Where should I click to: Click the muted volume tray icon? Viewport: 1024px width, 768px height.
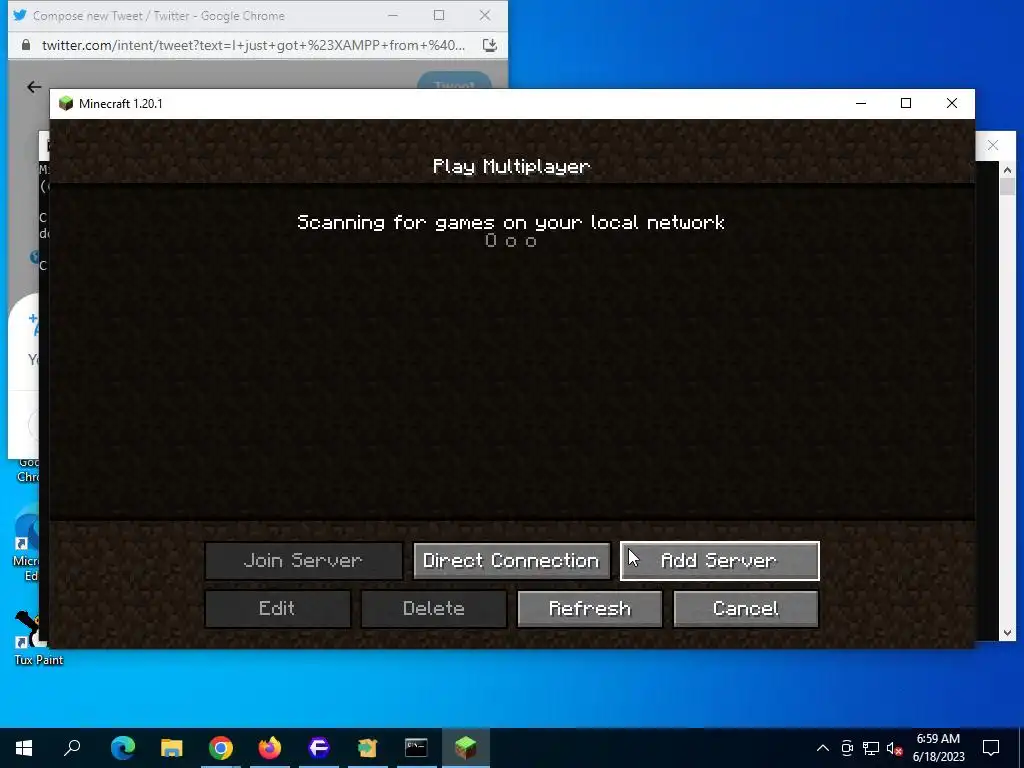click(x=894, y=748)
